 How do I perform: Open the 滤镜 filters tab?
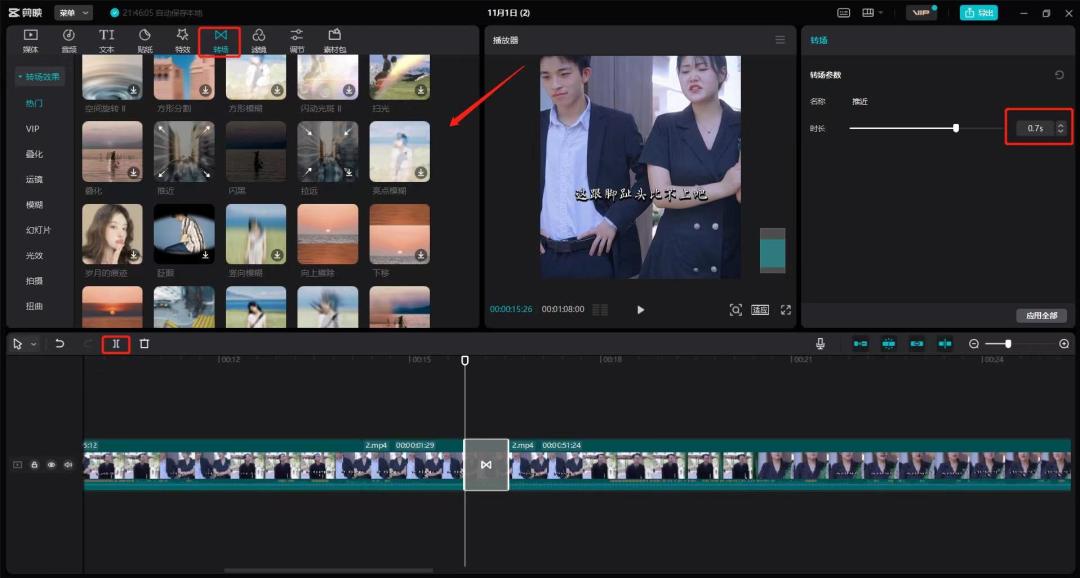258,41
